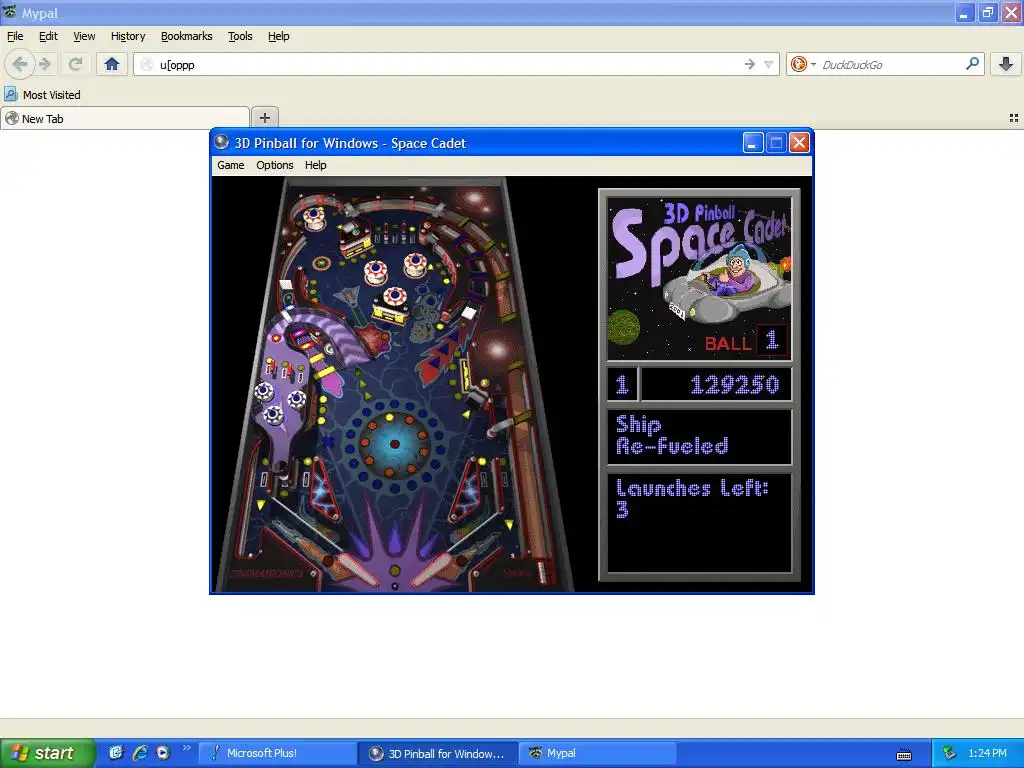Open the Options menu in Pinball
1024x768 pixels.
pyautogui.click(x=275, y=165)
